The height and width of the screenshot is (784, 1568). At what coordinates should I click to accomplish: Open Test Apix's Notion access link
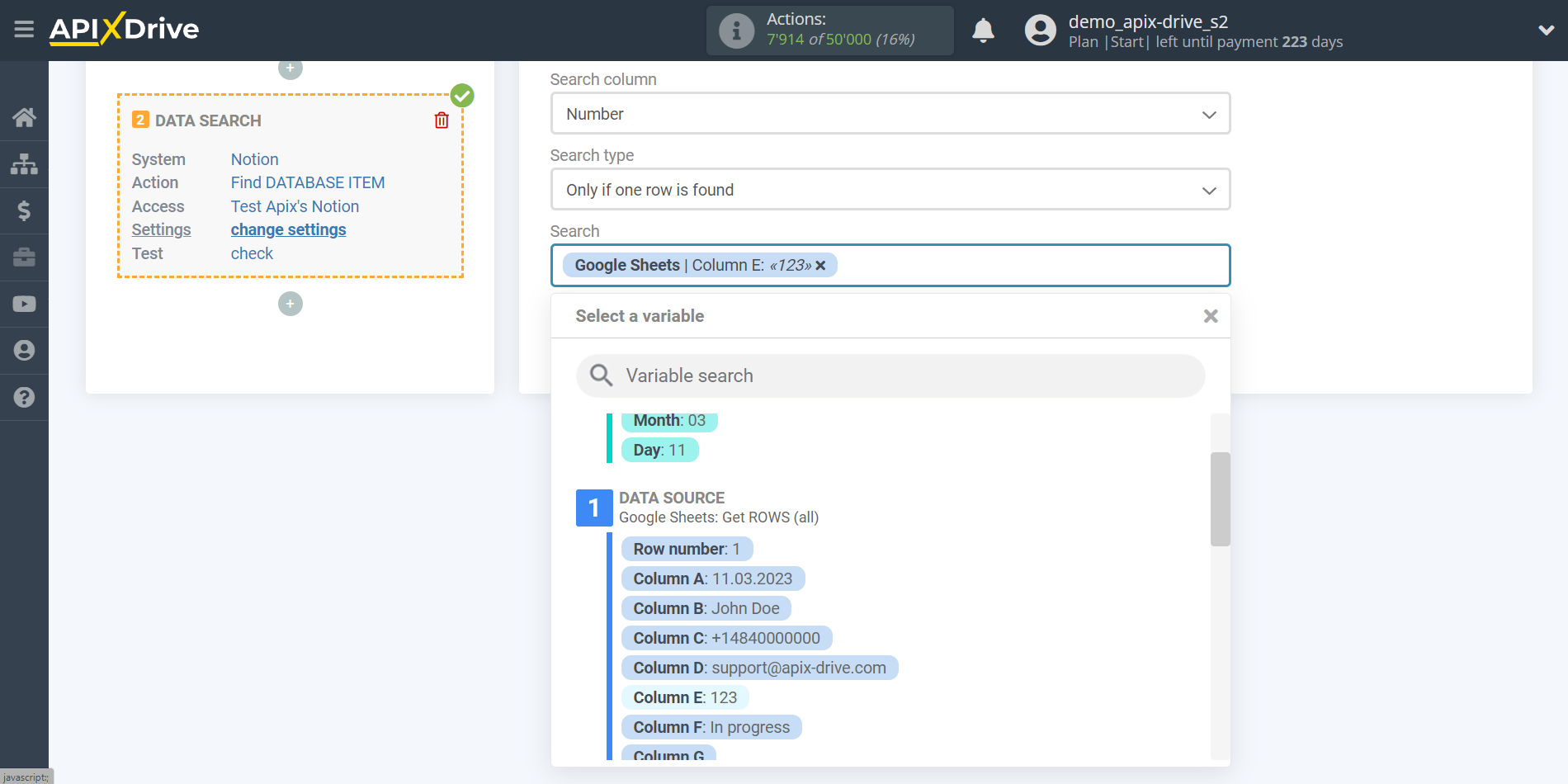tap(295, 206)
